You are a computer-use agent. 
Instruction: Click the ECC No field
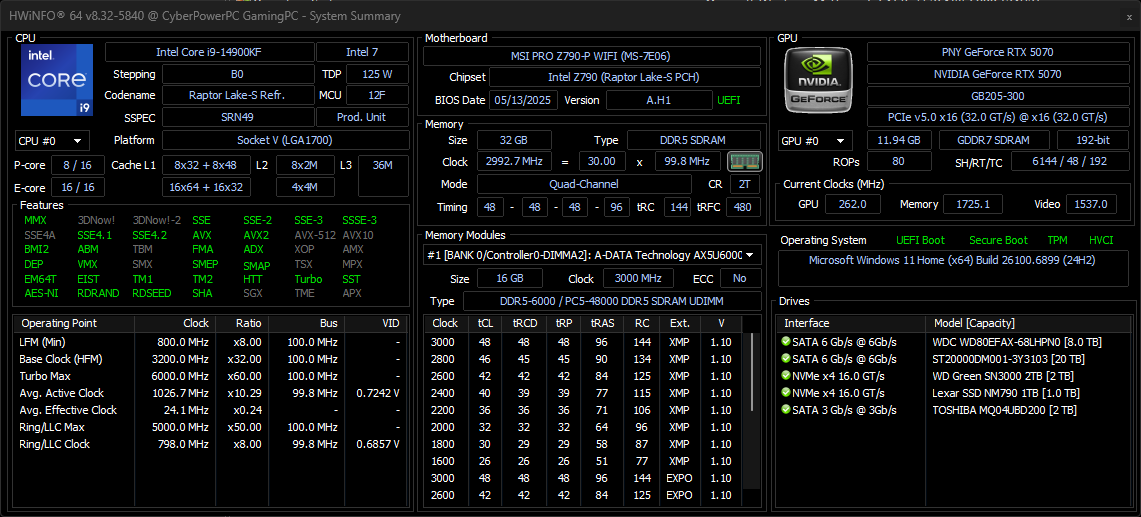(x=740, y=278)
